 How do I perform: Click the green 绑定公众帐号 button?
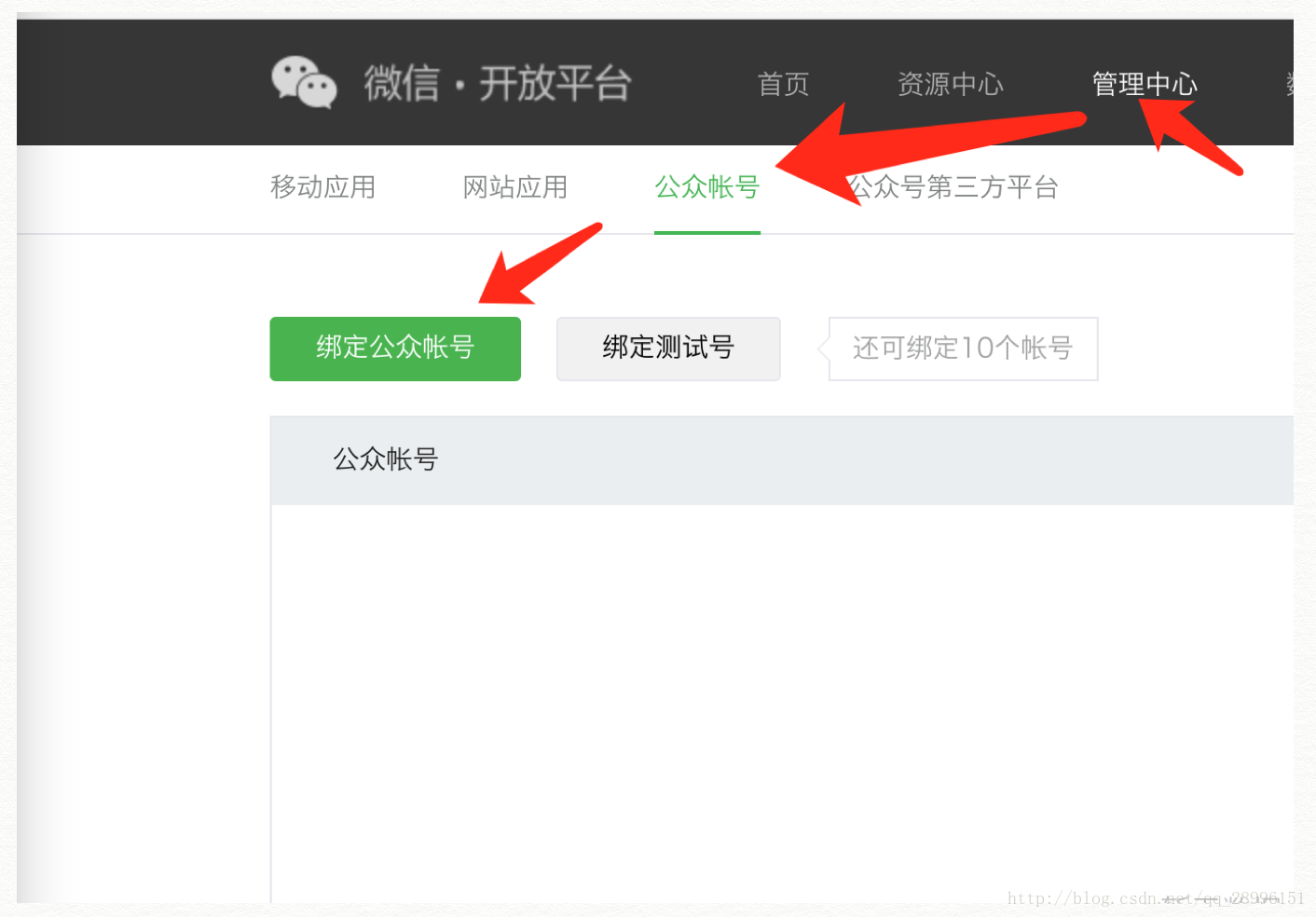pos(395,349)
